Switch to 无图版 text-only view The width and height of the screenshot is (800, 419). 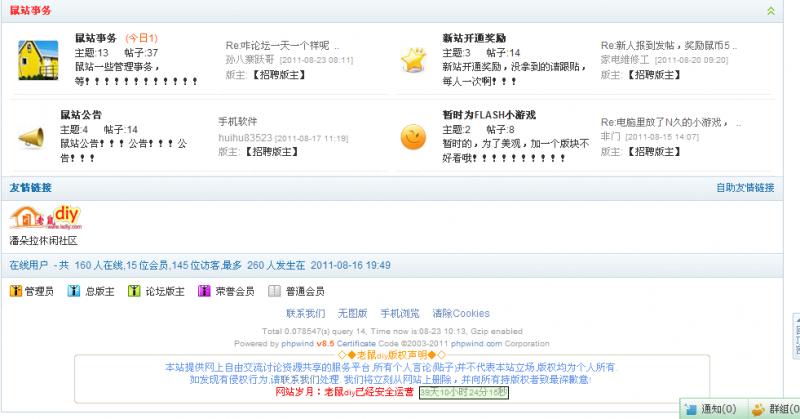[x=353, y=313]
